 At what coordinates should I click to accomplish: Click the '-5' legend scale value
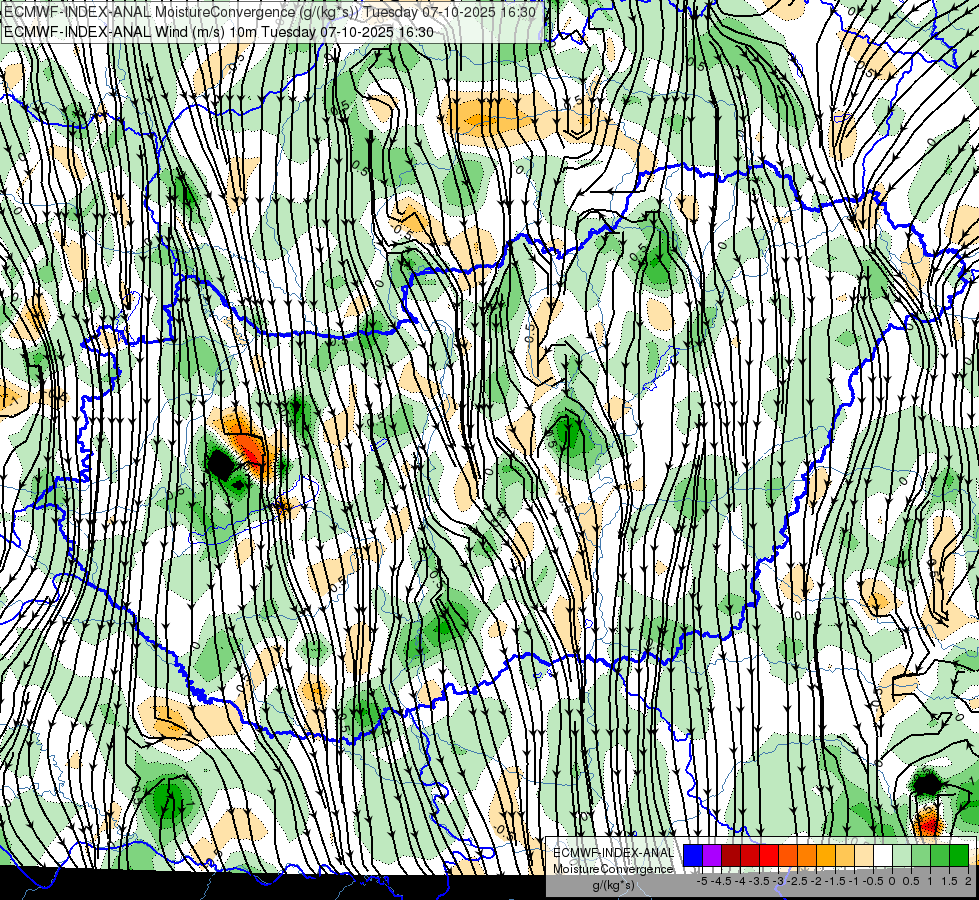pyautogui.click(x=702, y=881)
